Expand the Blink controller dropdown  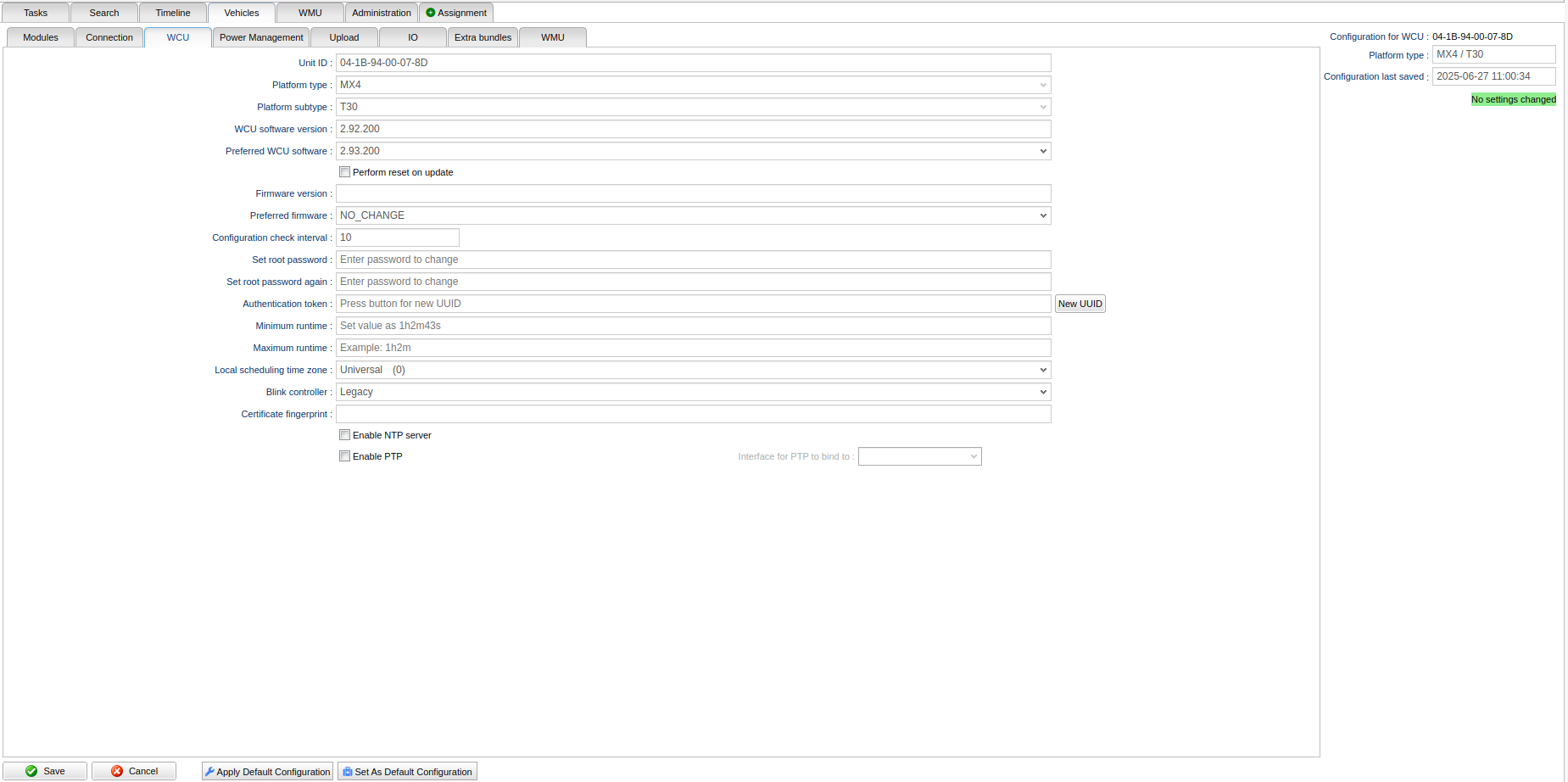(693, 392)
